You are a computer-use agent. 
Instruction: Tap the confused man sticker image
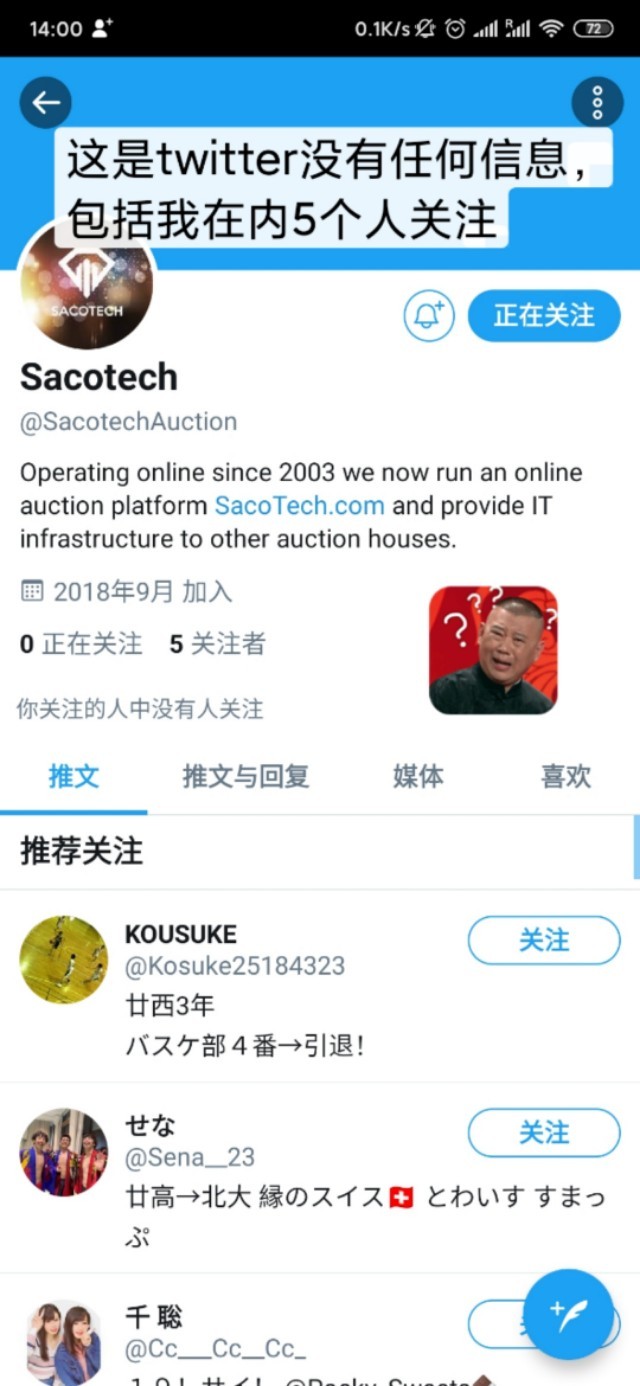tap(493, 650)
